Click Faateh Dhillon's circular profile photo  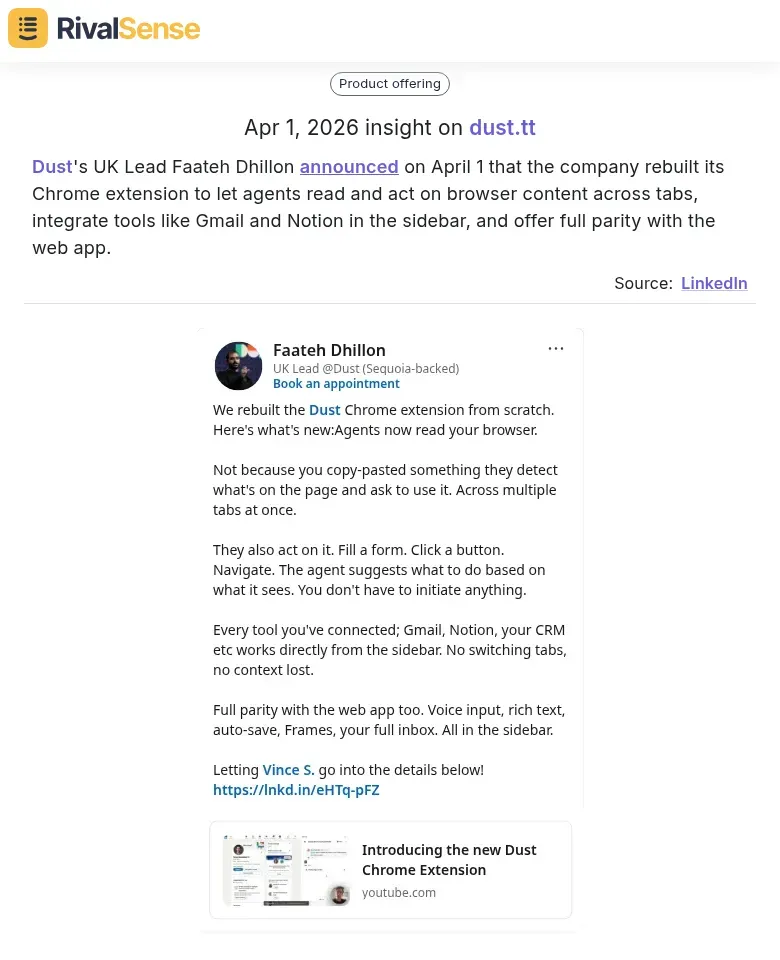pyautogui.click(x=238, y=365)
